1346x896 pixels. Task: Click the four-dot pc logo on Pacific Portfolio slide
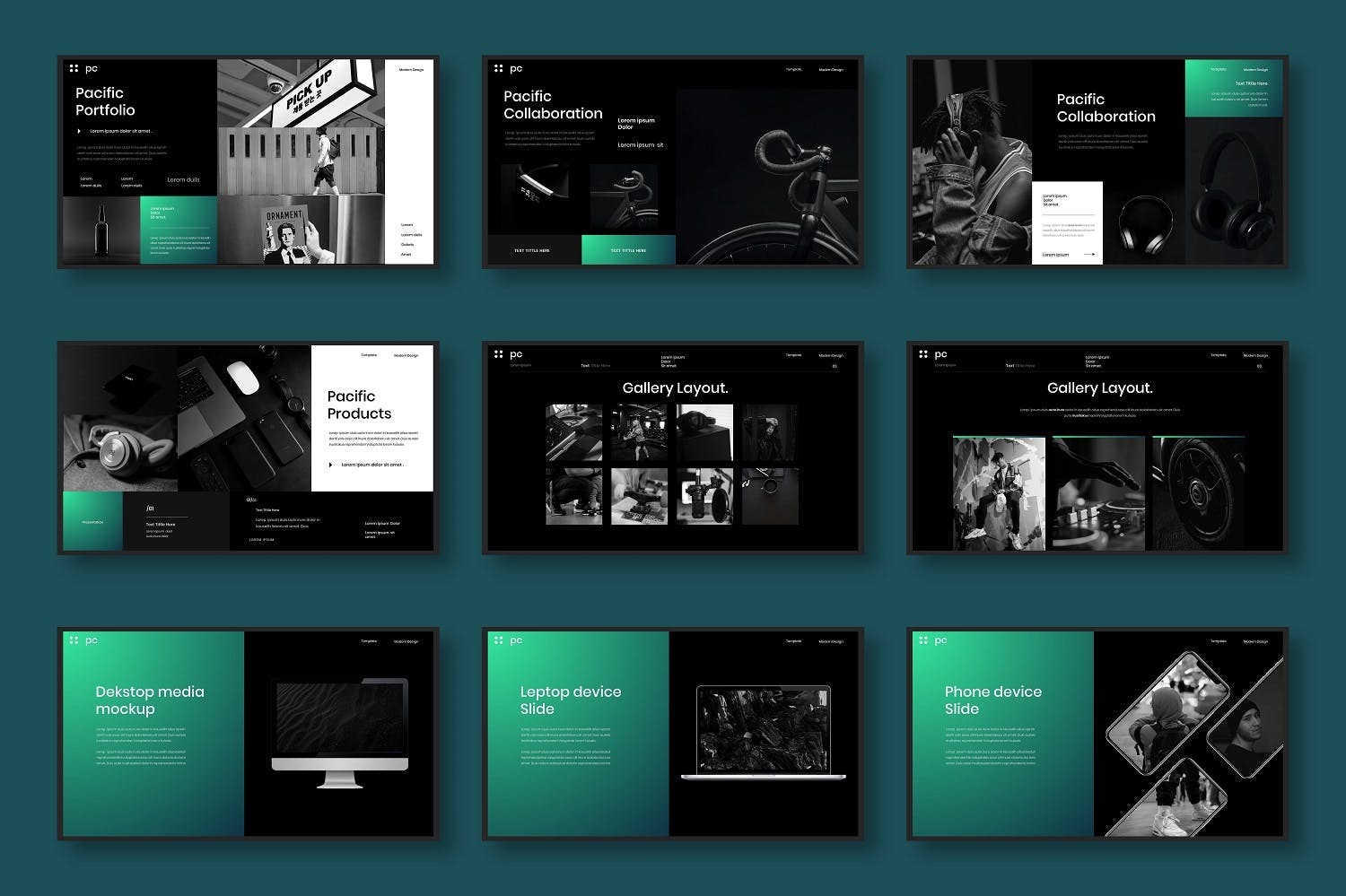coord(74,68)
